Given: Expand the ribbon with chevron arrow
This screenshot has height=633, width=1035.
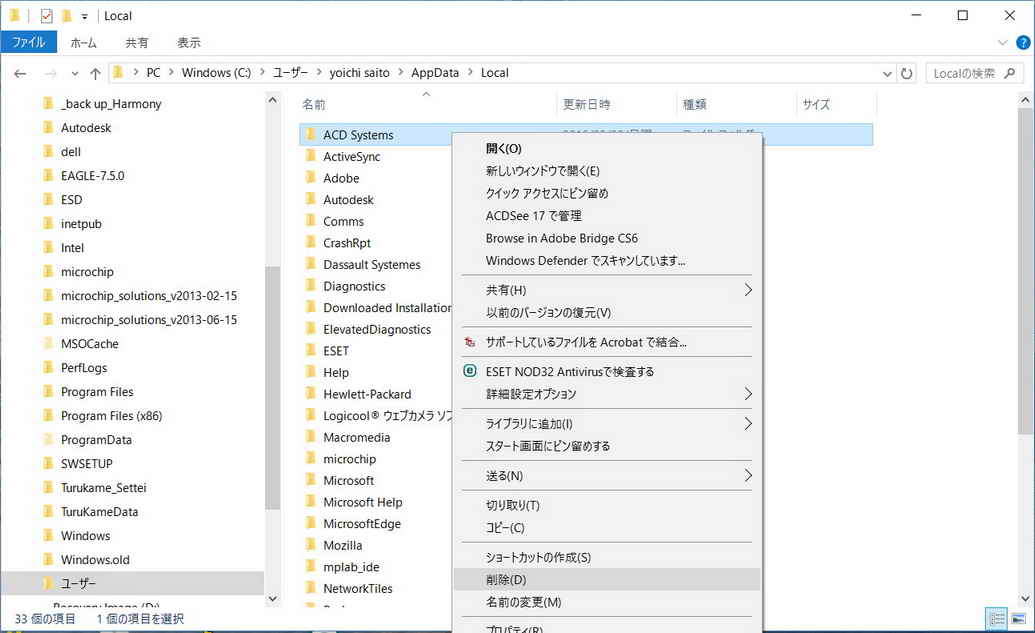Looking at the screenshot, I should pyautogui.click(x=1004, y=43).
